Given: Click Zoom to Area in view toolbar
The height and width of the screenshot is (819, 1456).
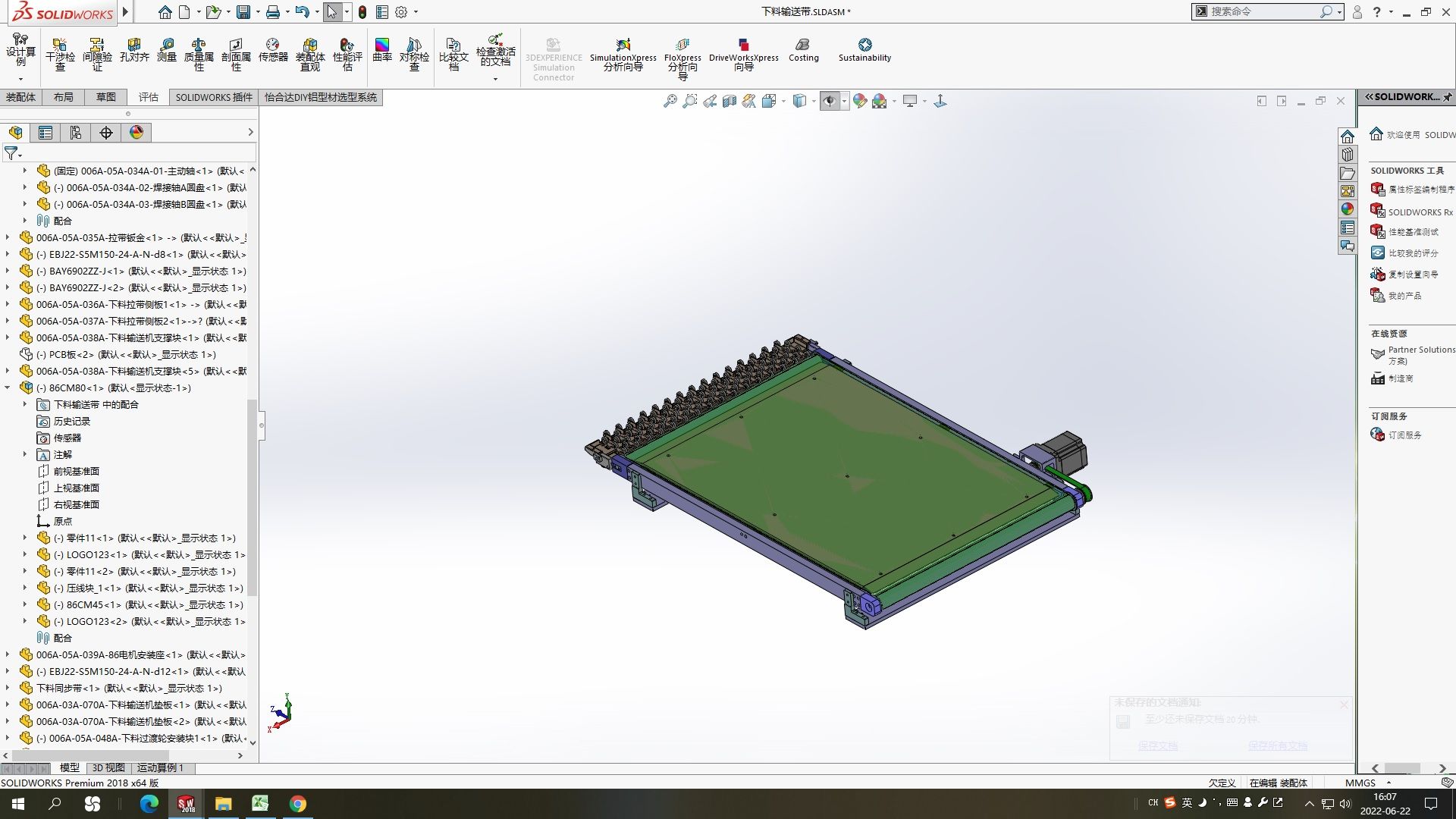Looking at the screenshot, I should tap(690, 101).
